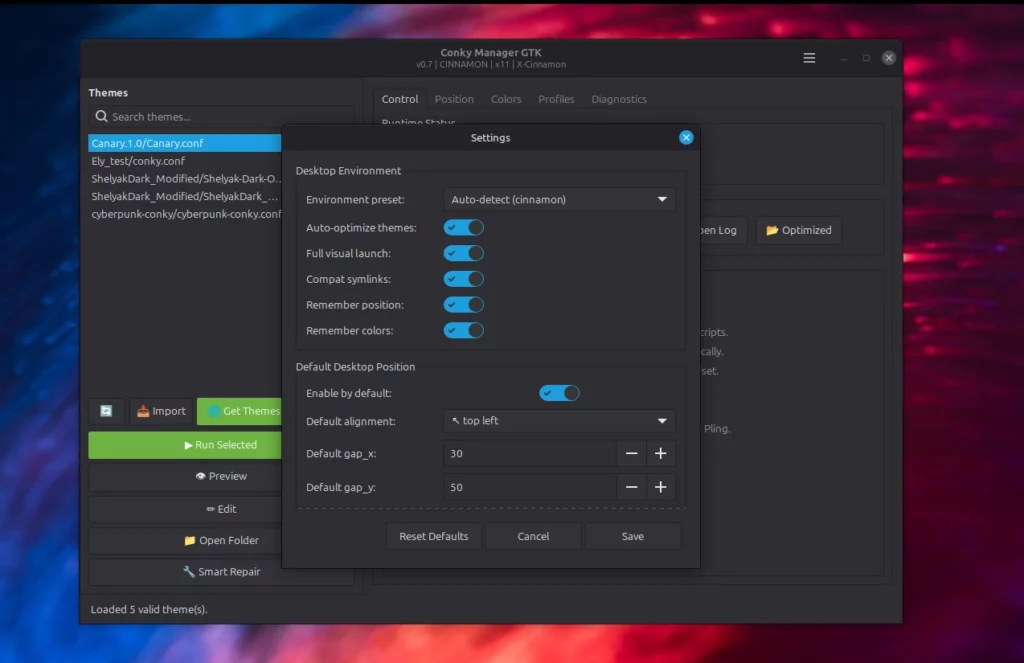Click the Open Folder button
The image size is (1024, 663).
(185, 540)
